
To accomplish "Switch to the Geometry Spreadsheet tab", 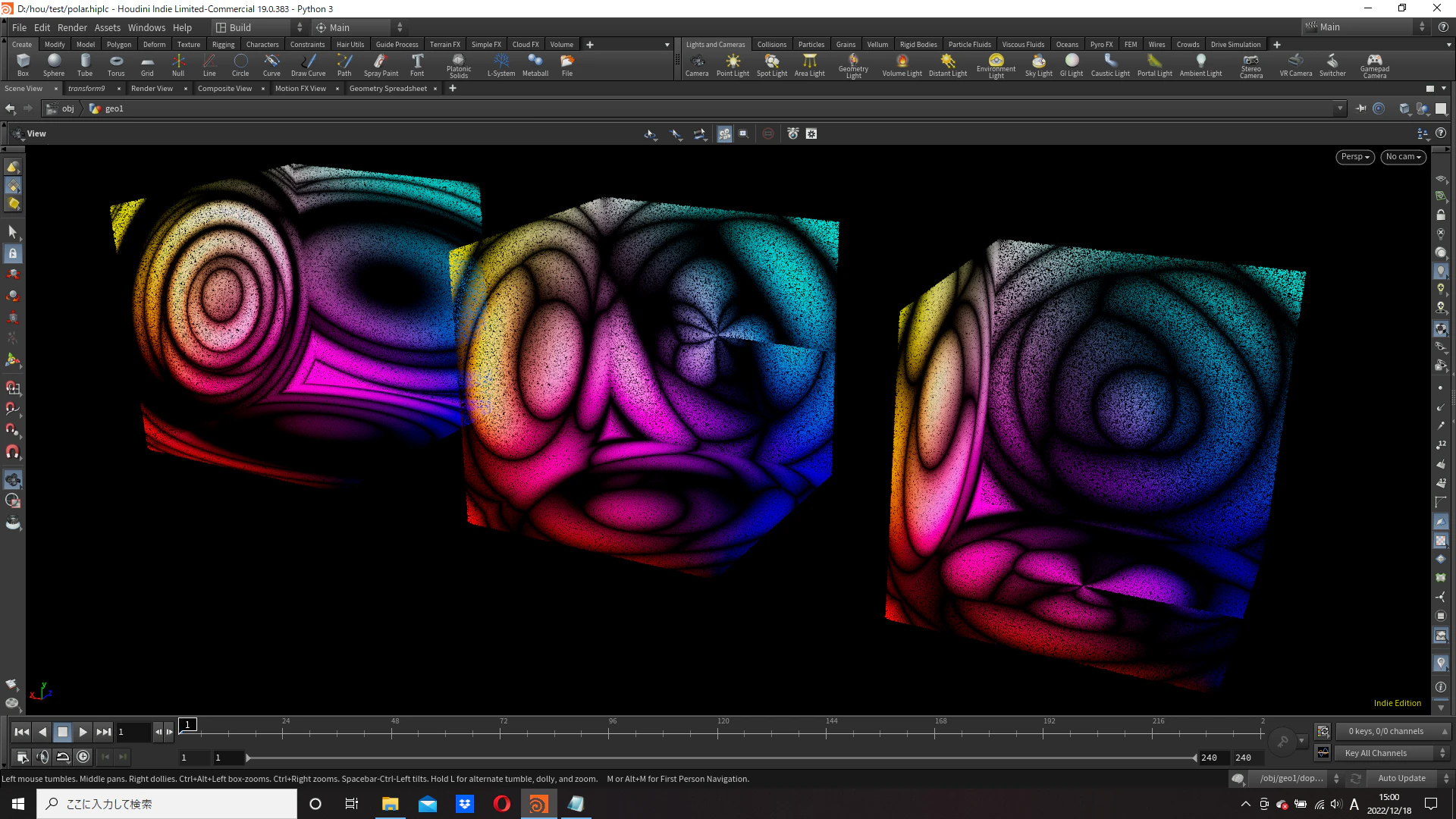I will (x=388, y=89).
